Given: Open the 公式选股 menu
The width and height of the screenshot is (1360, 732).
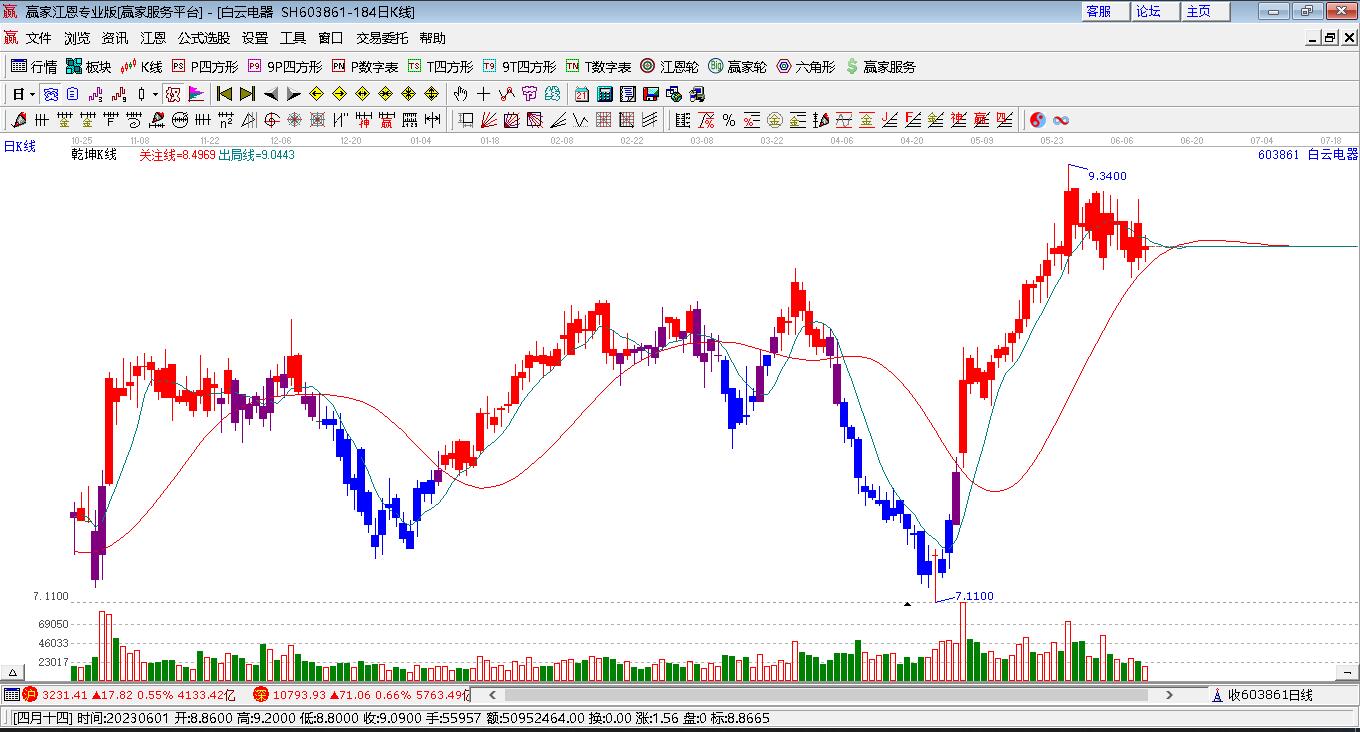Looking at the screenshot, I should (204, 38).
